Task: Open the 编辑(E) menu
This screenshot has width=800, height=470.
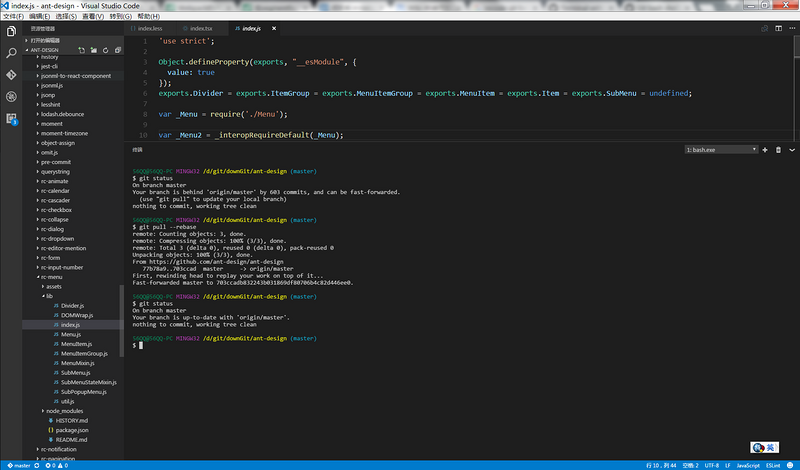Action: click(x=39, y=16)
